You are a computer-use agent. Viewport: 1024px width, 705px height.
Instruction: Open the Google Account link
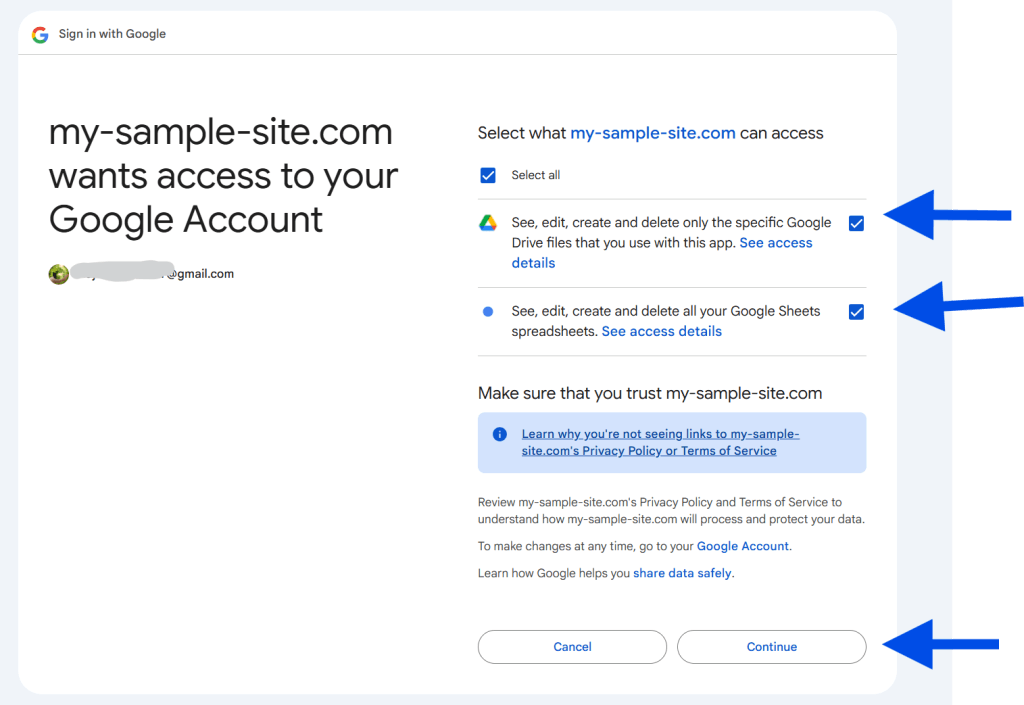(x=743, y=546)
